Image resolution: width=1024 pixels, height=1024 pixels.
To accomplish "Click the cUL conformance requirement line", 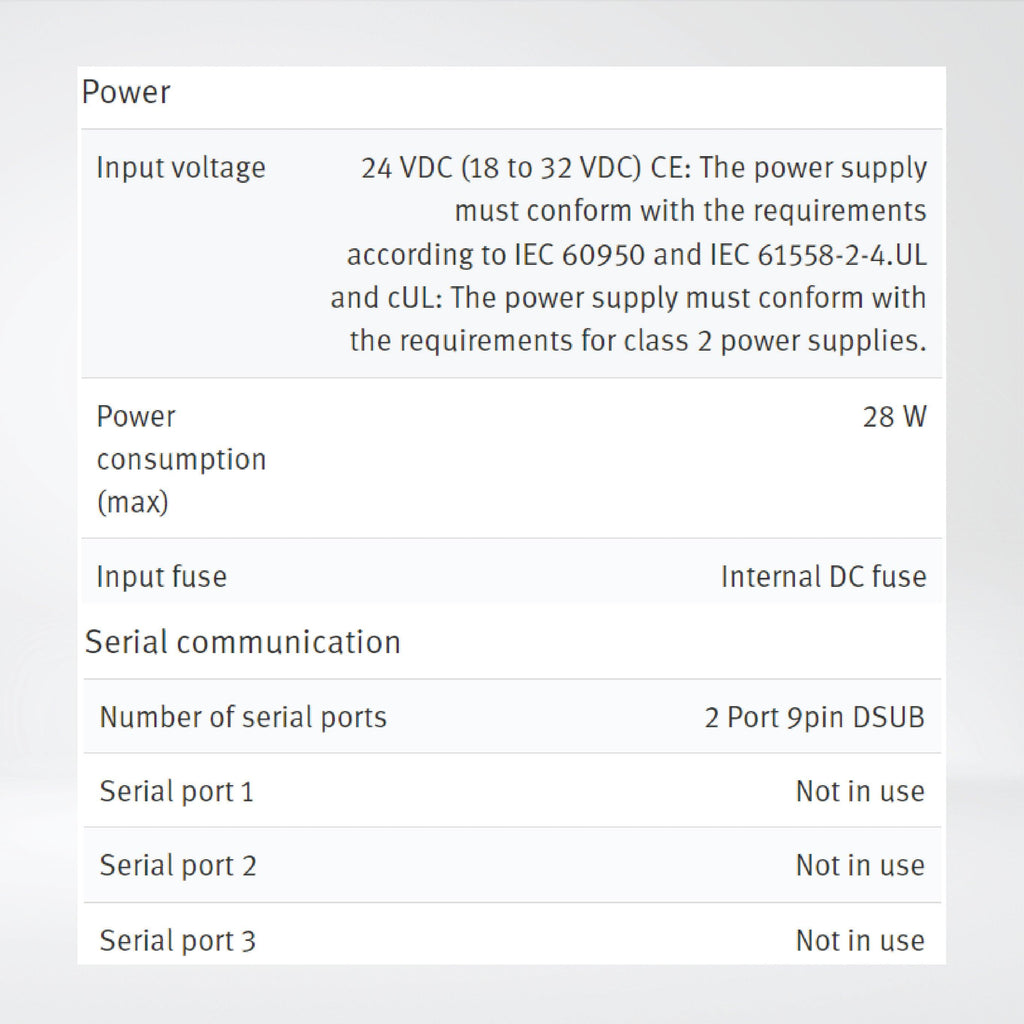I will click(628, 298).
